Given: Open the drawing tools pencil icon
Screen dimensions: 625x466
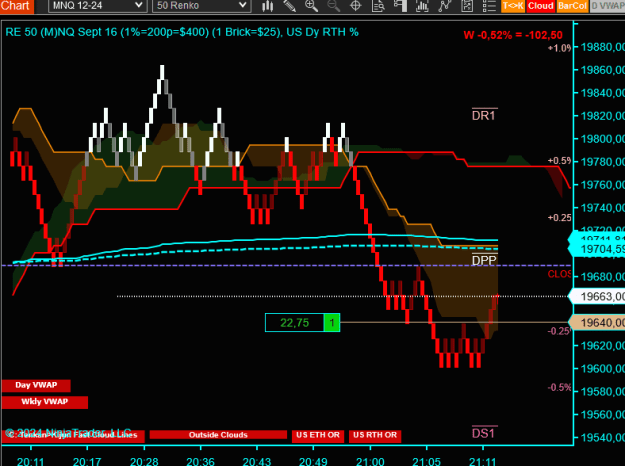Looking at the screenshot, I should (x=289, y=6).
